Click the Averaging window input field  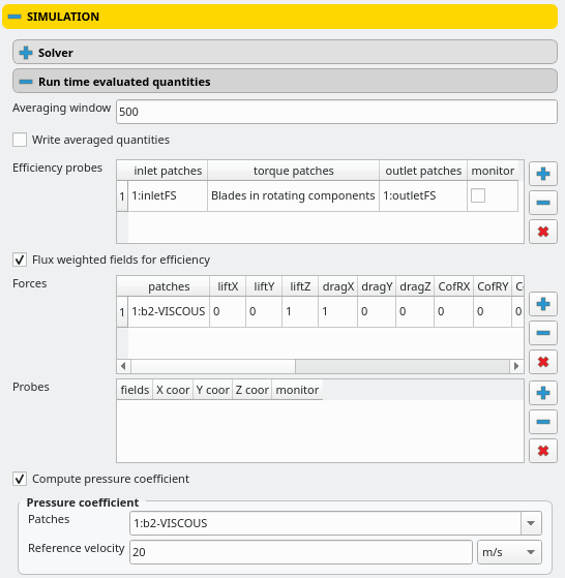336,112
